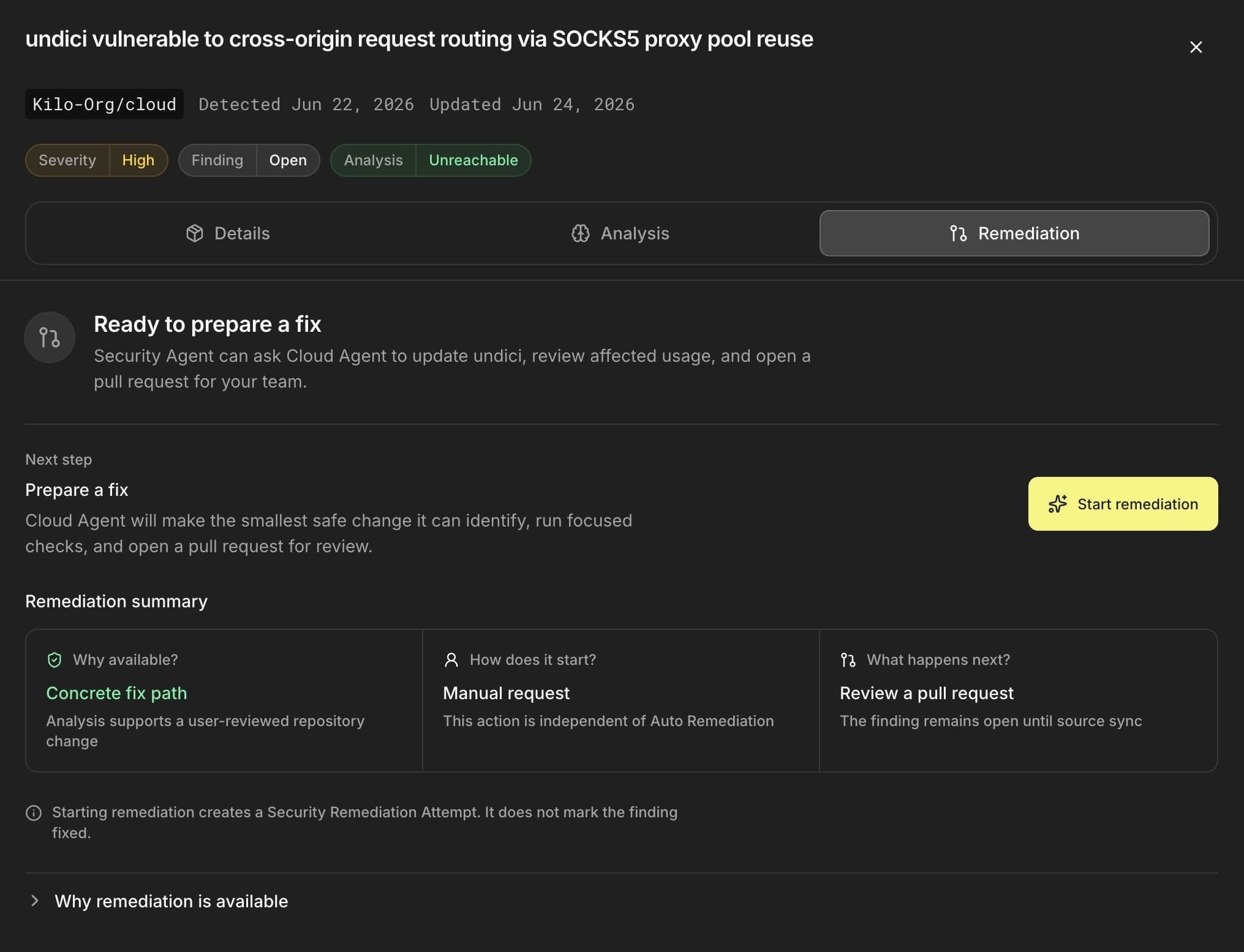Click the Analysis Unreachable badge
This screenshot has height=952, width=1244.
click(431, 160)
